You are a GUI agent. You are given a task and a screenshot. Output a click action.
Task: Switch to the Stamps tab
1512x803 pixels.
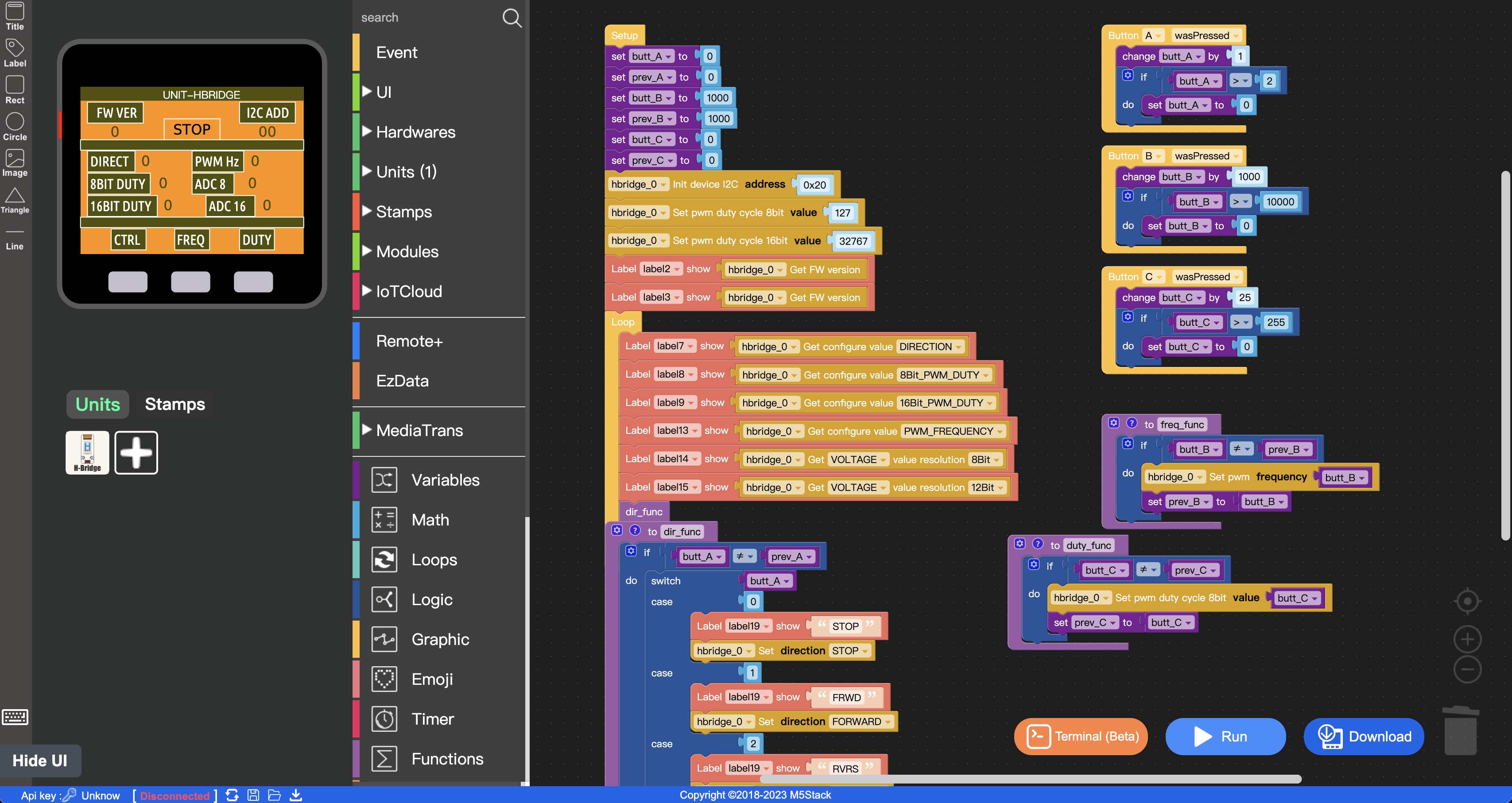point(175,404)
